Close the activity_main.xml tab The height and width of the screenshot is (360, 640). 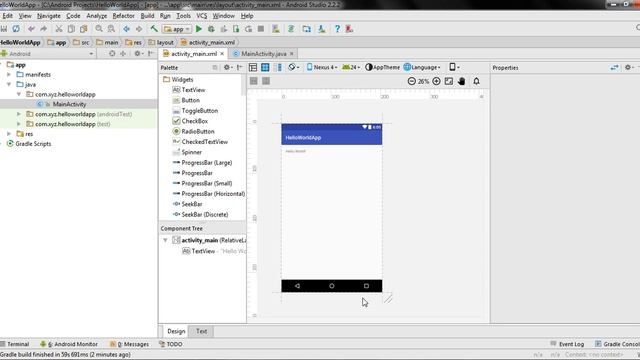coord(222,53)
